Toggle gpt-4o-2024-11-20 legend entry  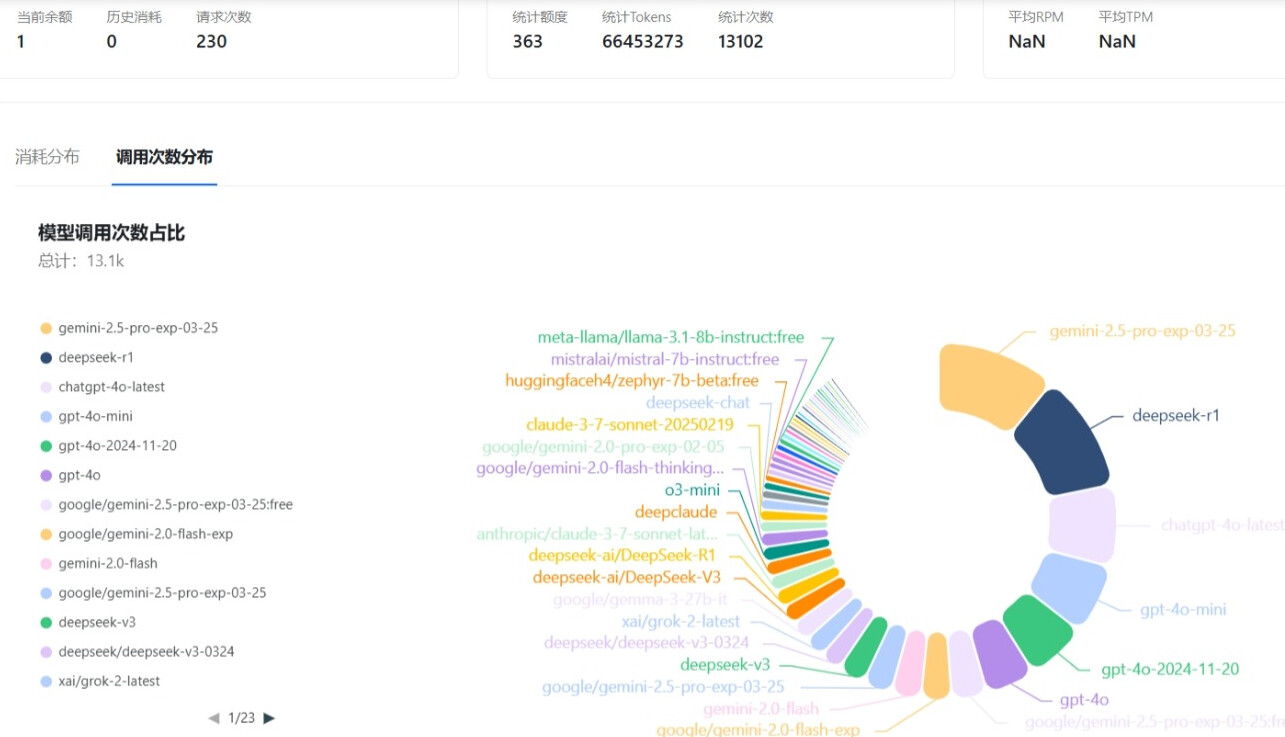tap(108, 446)
